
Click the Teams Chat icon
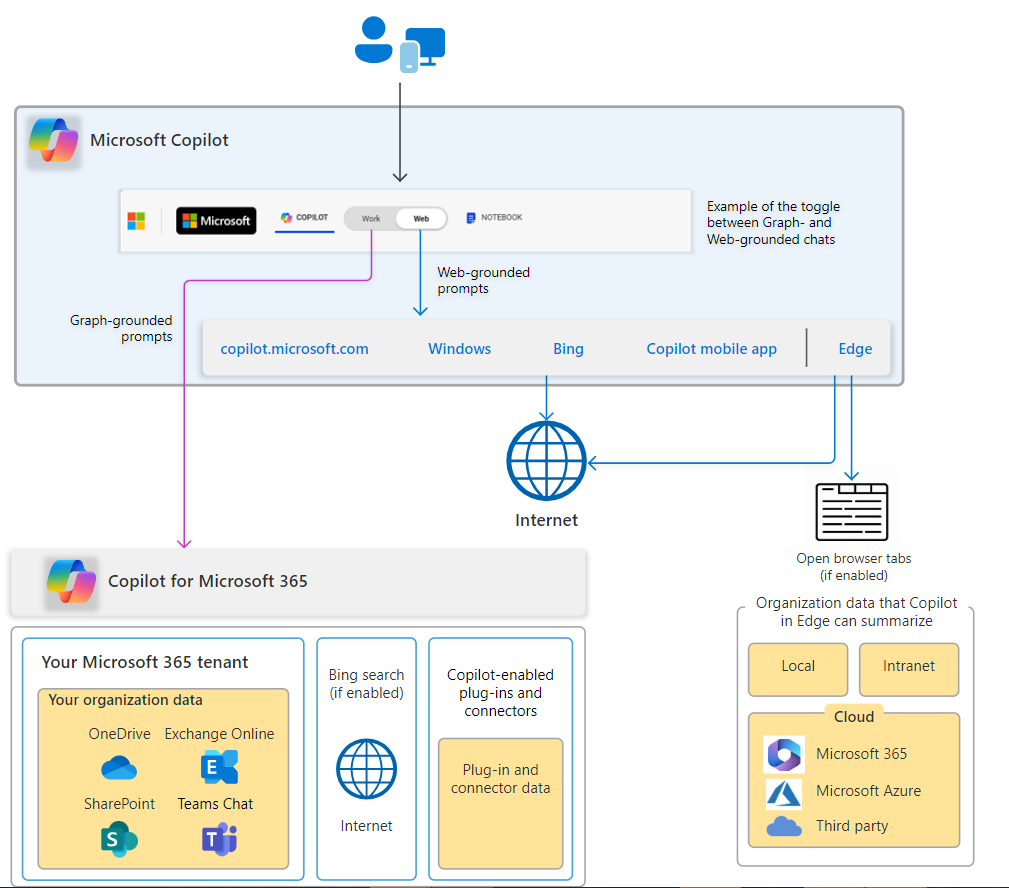tap(219, 838)
